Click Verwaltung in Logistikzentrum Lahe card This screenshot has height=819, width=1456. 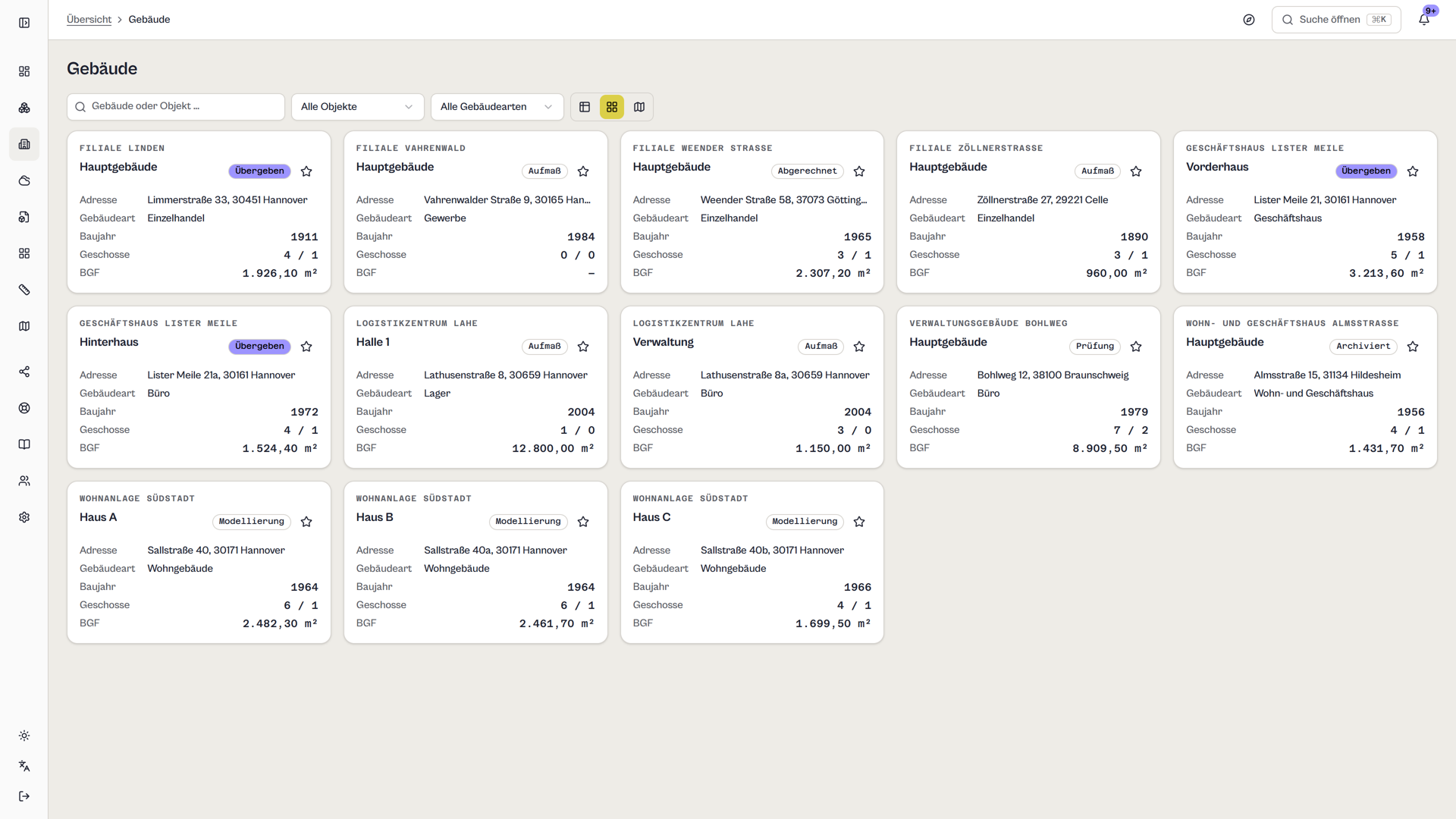pyautogui.click(x=664, y=342)
